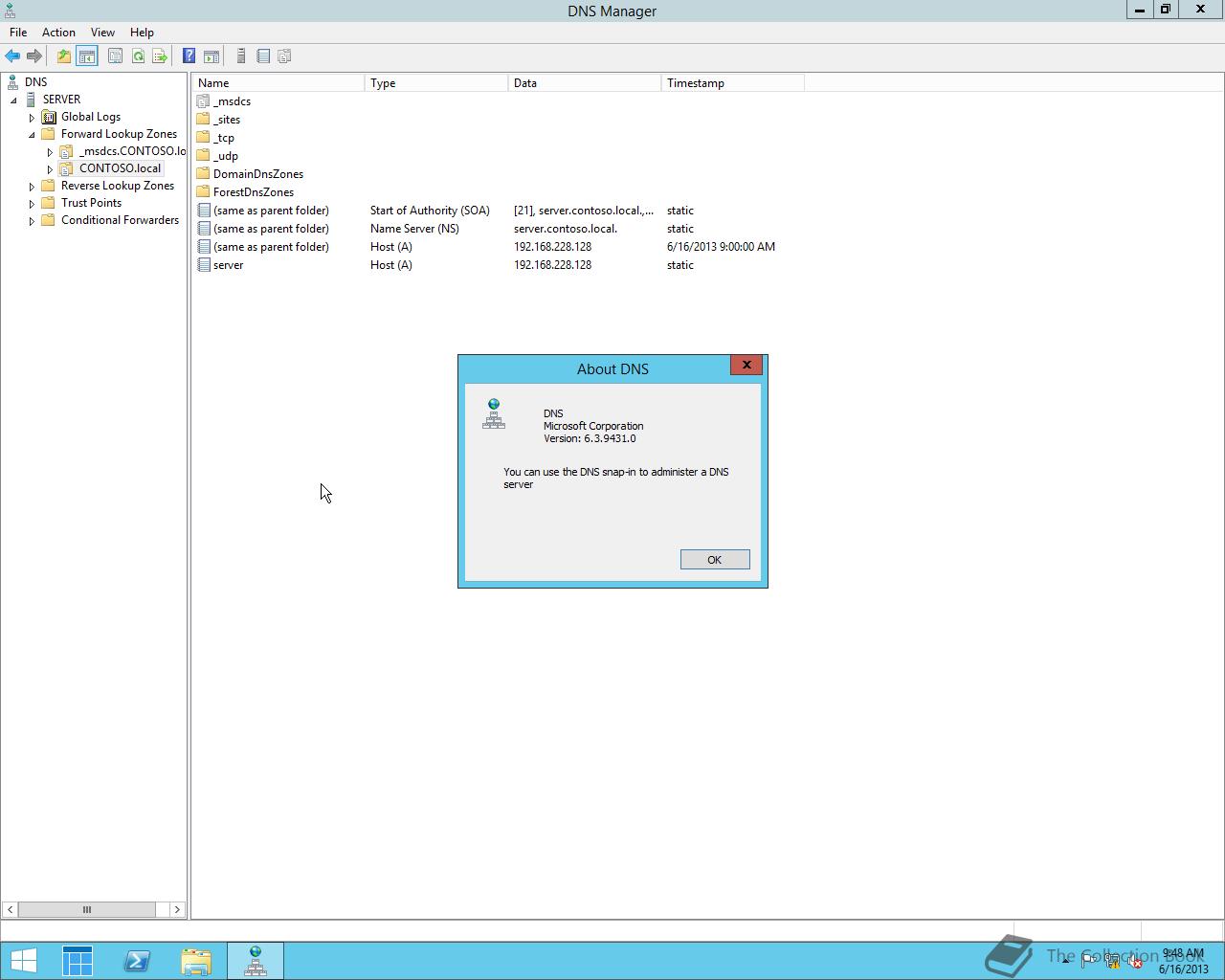Collapse the SERVER node in the tree
The image size is (1225, 980).
tap(13, 100)
